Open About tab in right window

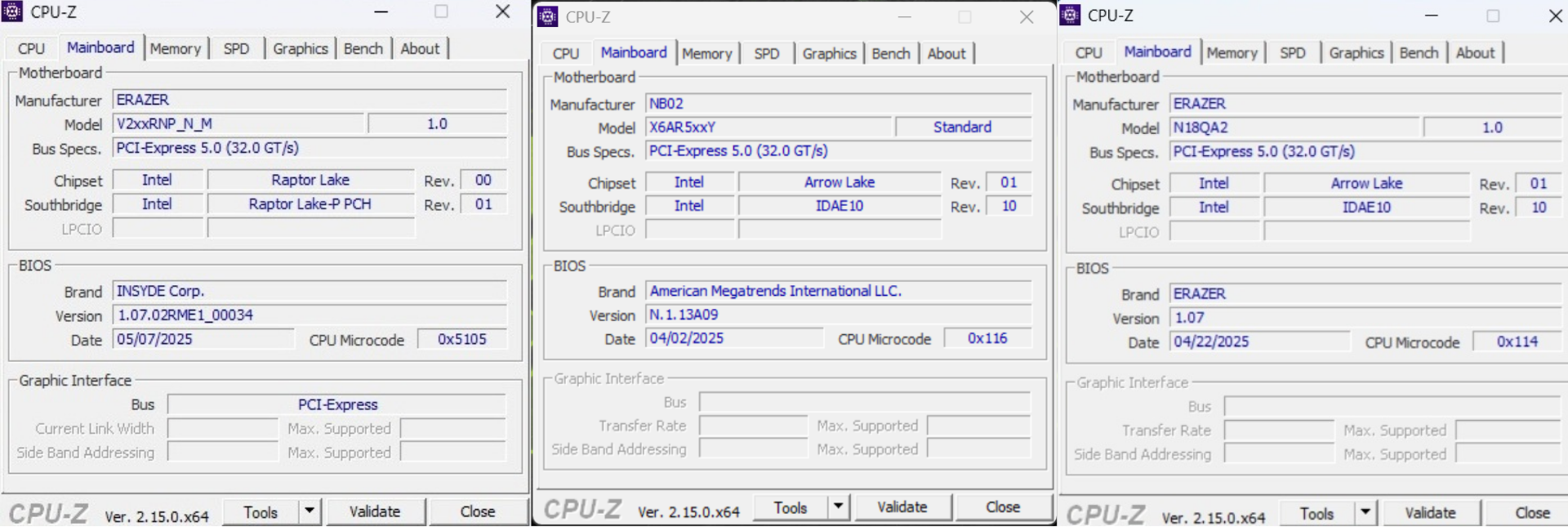[x=1476, y=52]
